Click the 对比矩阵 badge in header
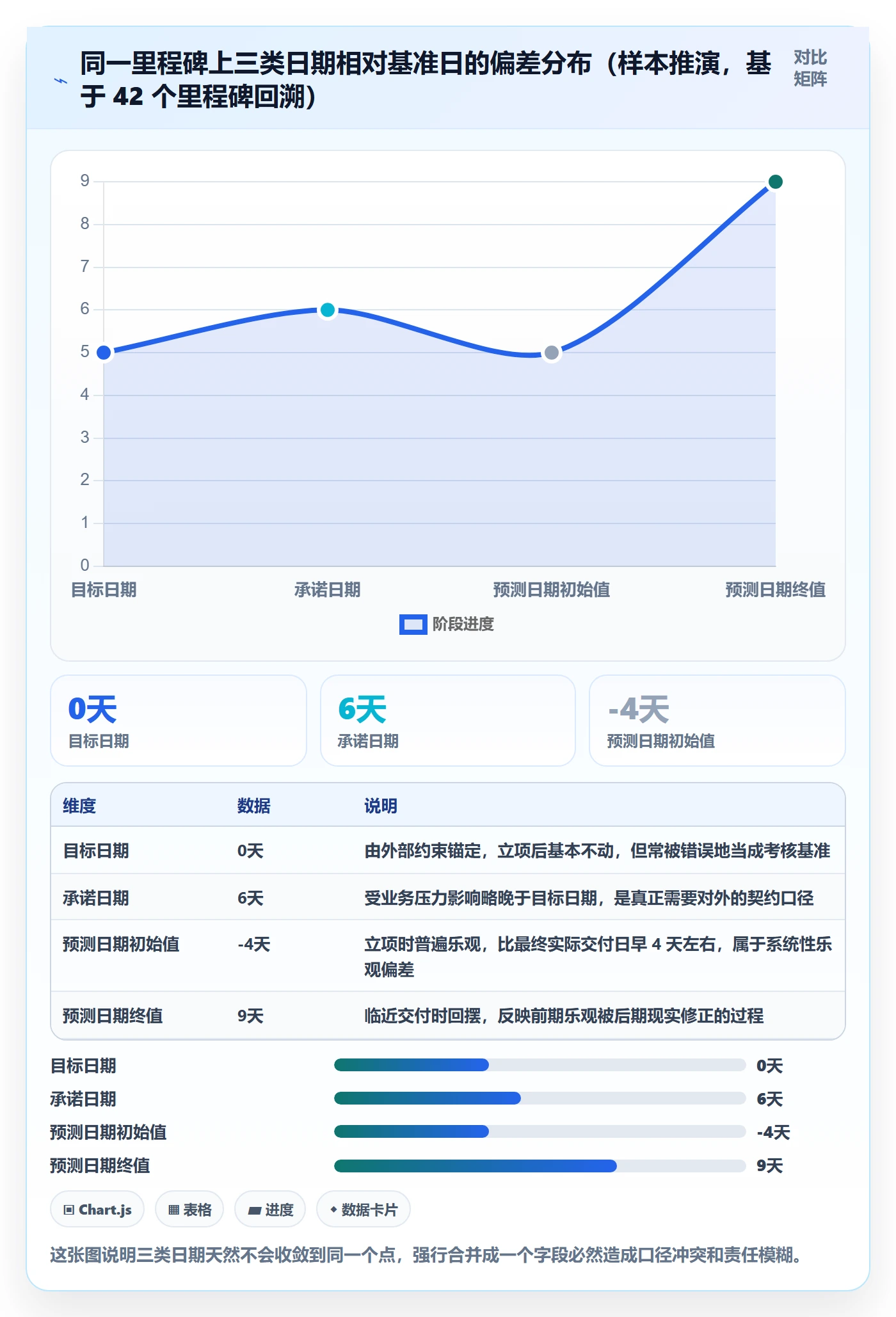This screenshot has height=1317, width=896. pyautogui.click(x=810, y=68)
